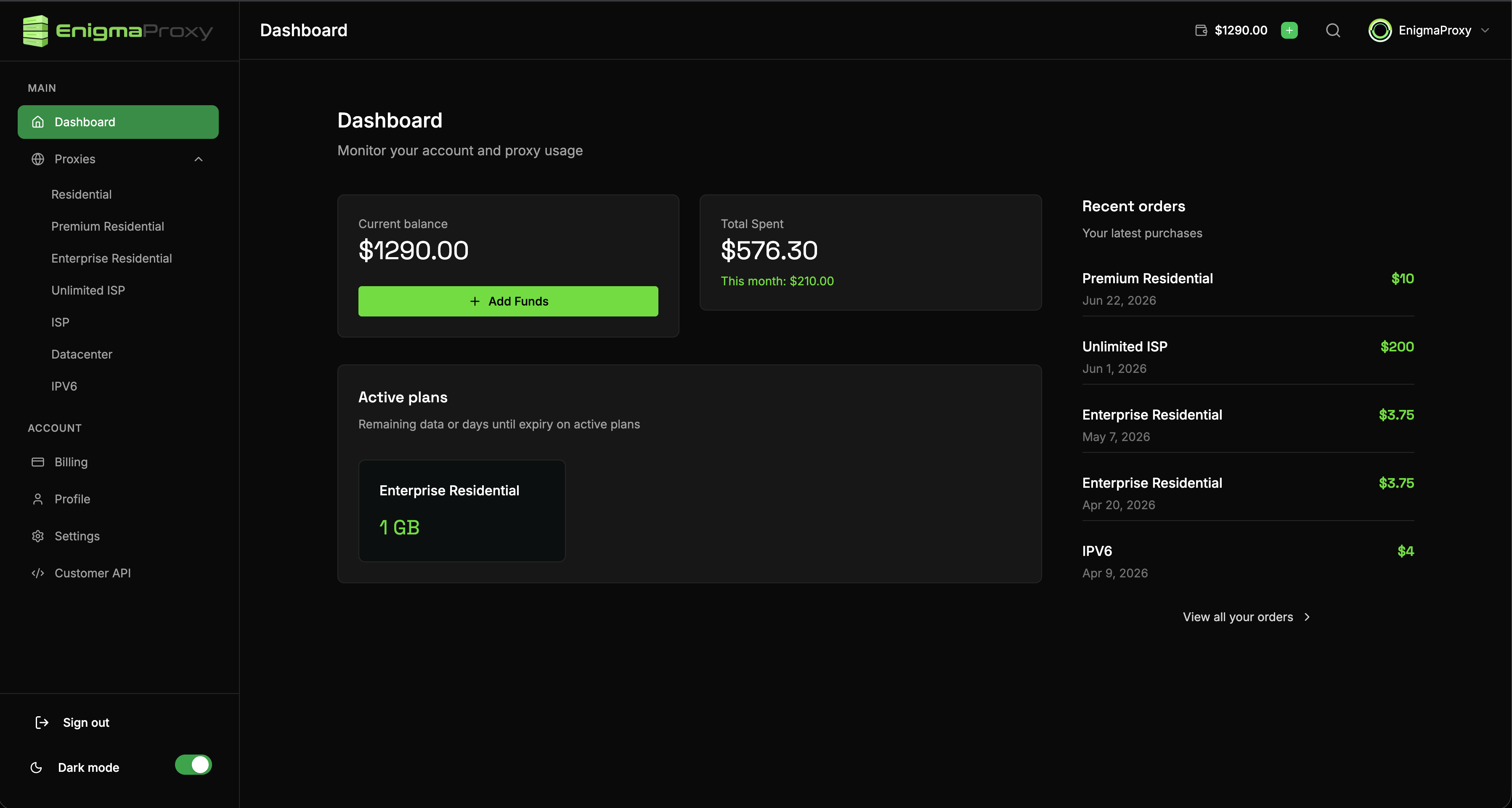Click the $200 order amount
This screenshot has height=808, width=1512.
click(x=1397, y=347)
